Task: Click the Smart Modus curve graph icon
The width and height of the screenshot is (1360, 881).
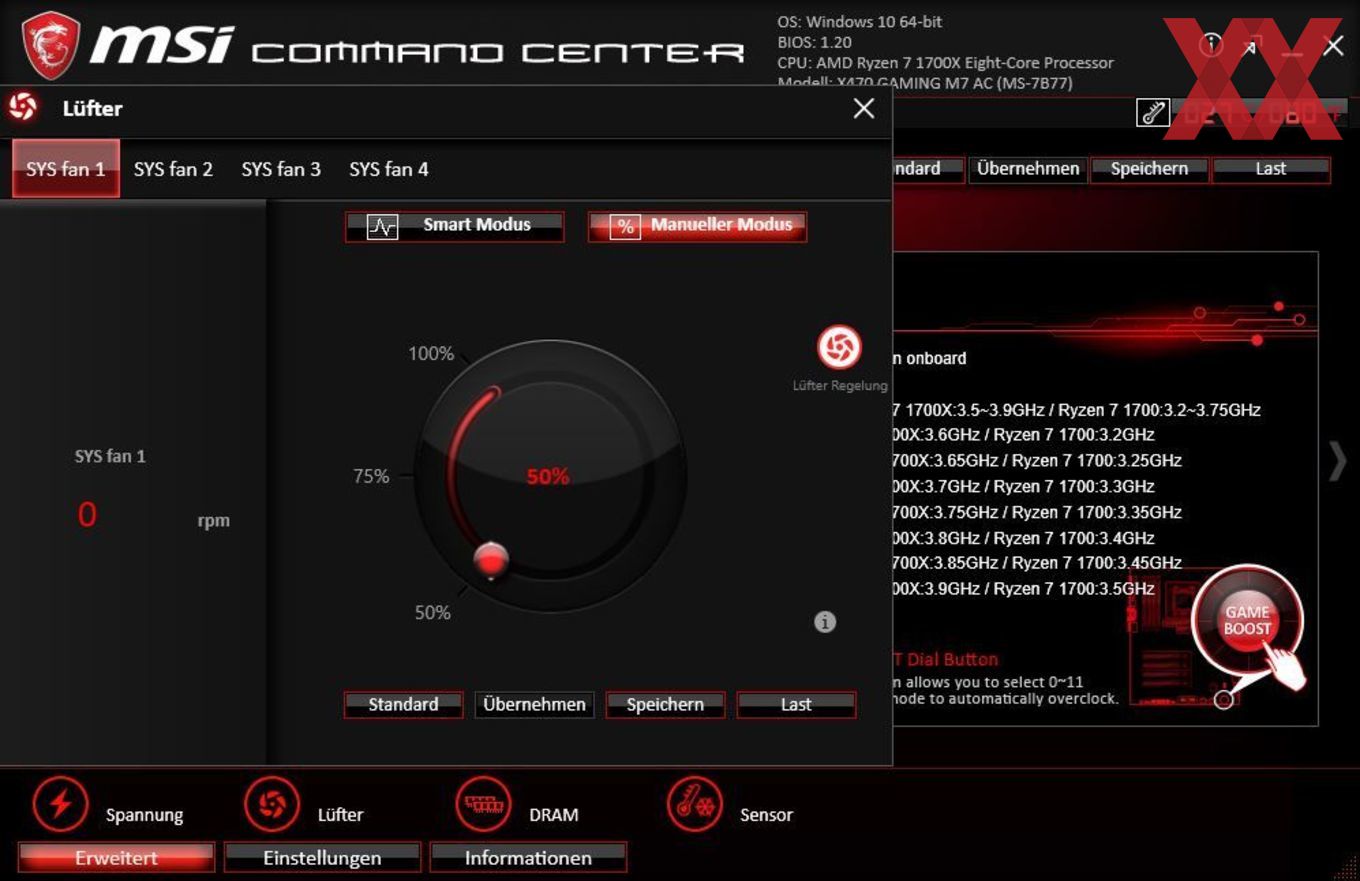Action: 383,227
